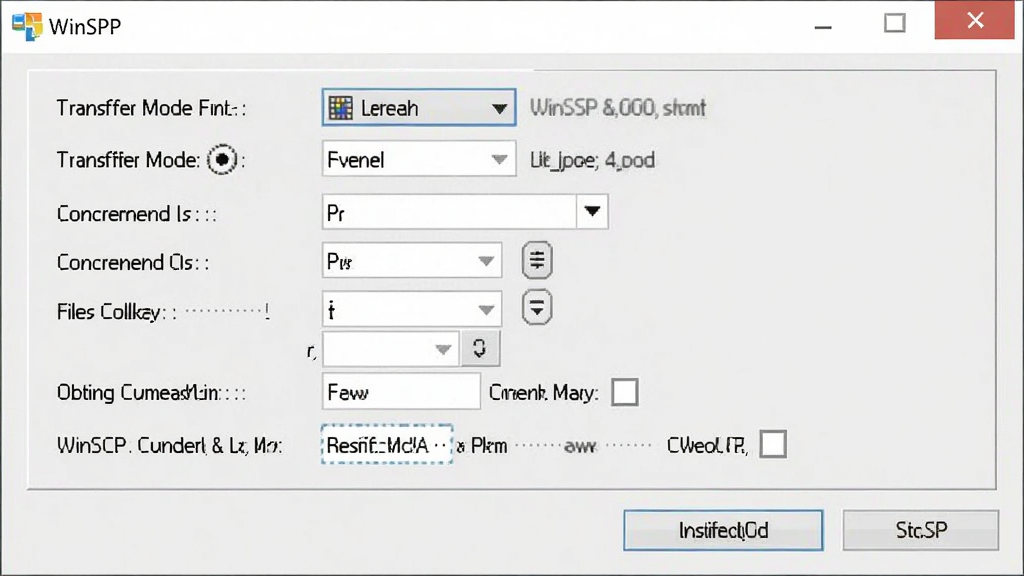Image resolution: width=1024 pixels, height=576 pixels.
Task: Open the small empty dropdown beside refresh icon
Action: point(391,349)
